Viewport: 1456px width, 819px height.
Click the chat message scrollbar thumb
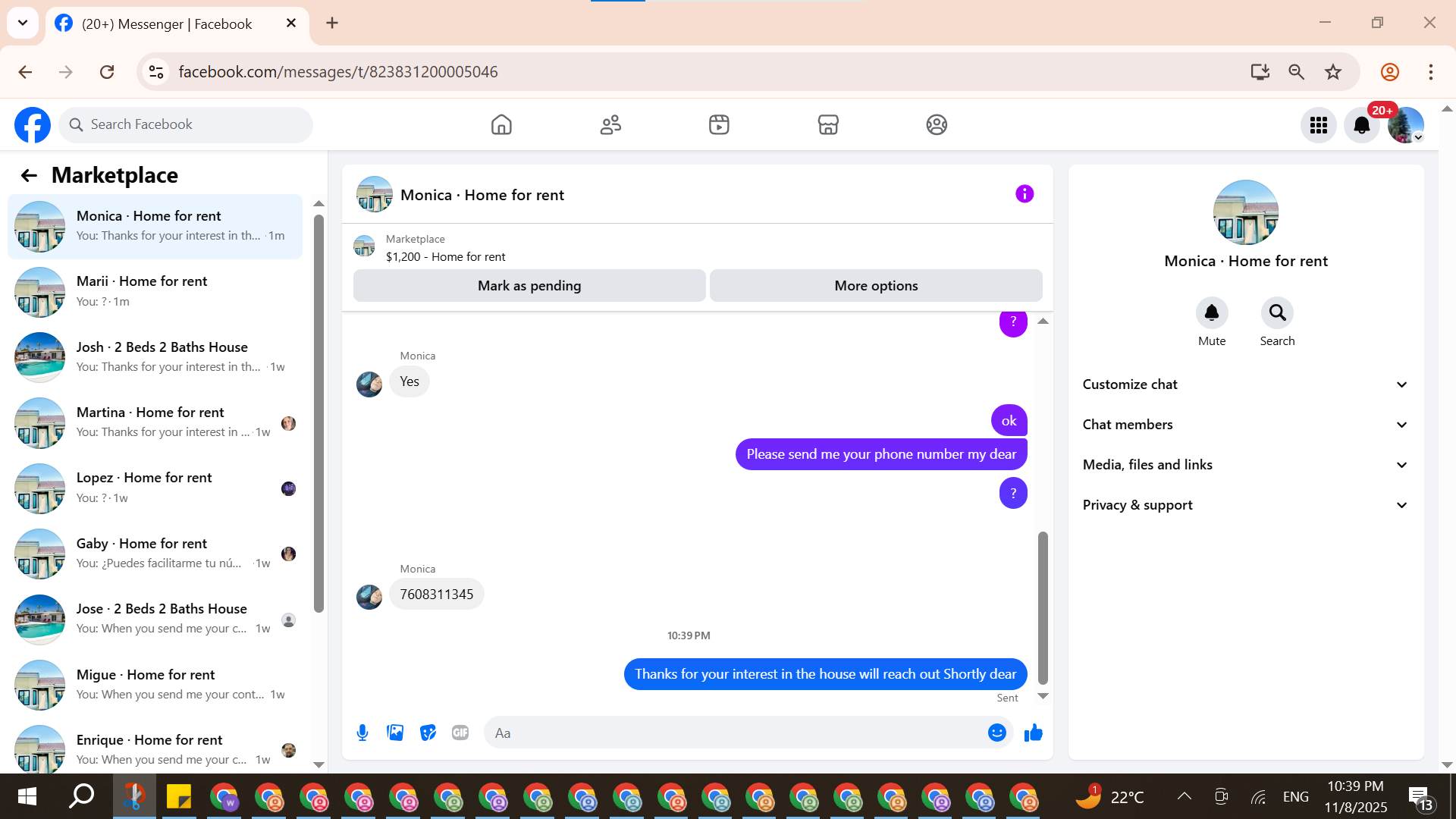[1043, 607]
